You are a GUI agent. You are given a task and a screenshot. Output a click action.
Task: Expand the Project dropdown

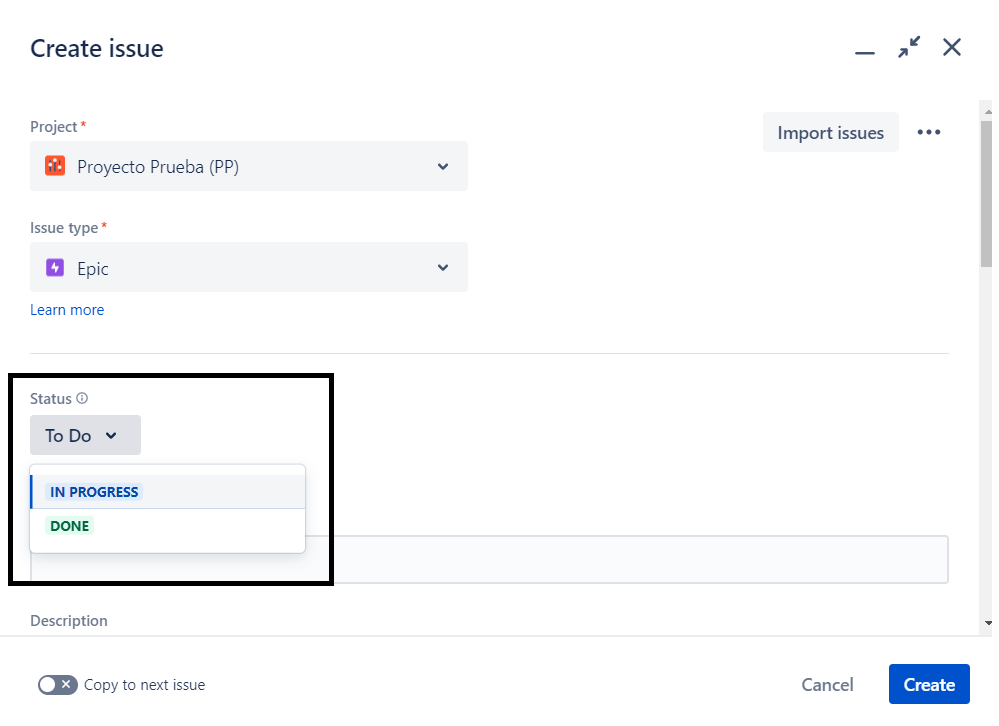click(443, 167)
